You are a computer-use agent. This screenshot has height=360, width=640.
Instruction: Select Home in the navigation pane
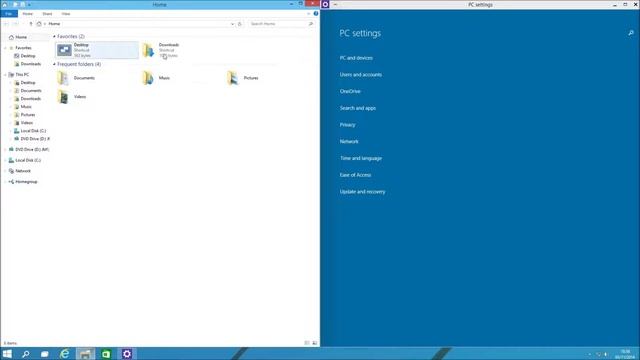pyautogui.click(x=21, y=37)
